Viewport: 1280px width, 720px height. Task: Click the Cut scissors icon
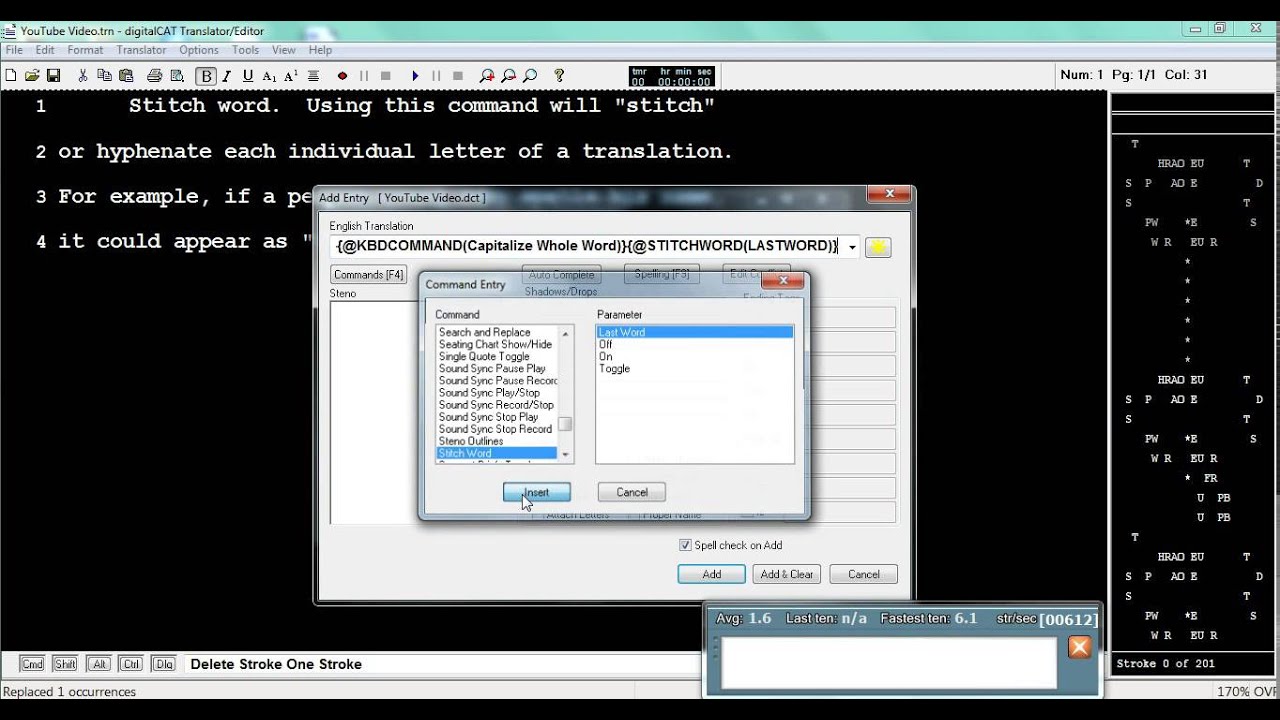(82, 76)
